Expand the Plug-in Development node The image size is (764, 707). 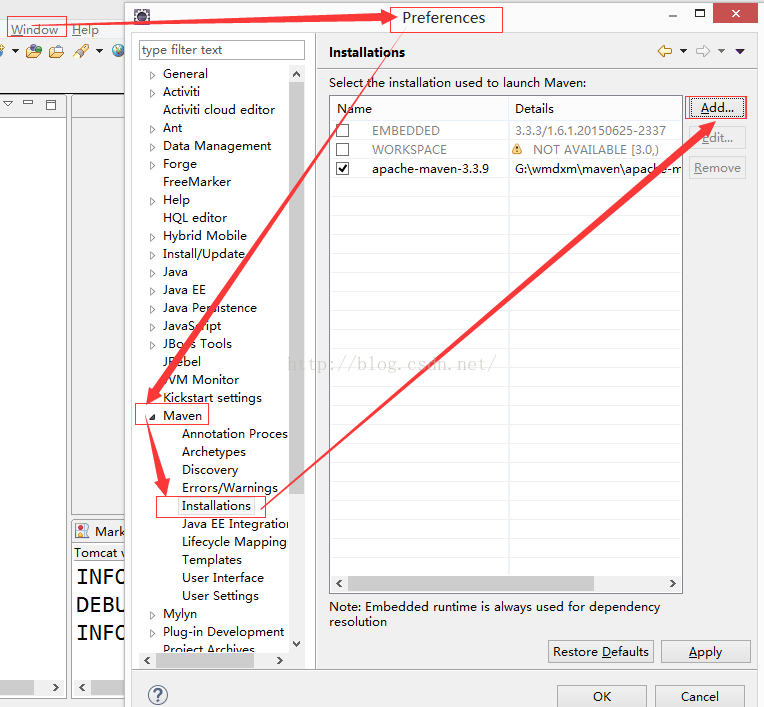click(153, 633)
